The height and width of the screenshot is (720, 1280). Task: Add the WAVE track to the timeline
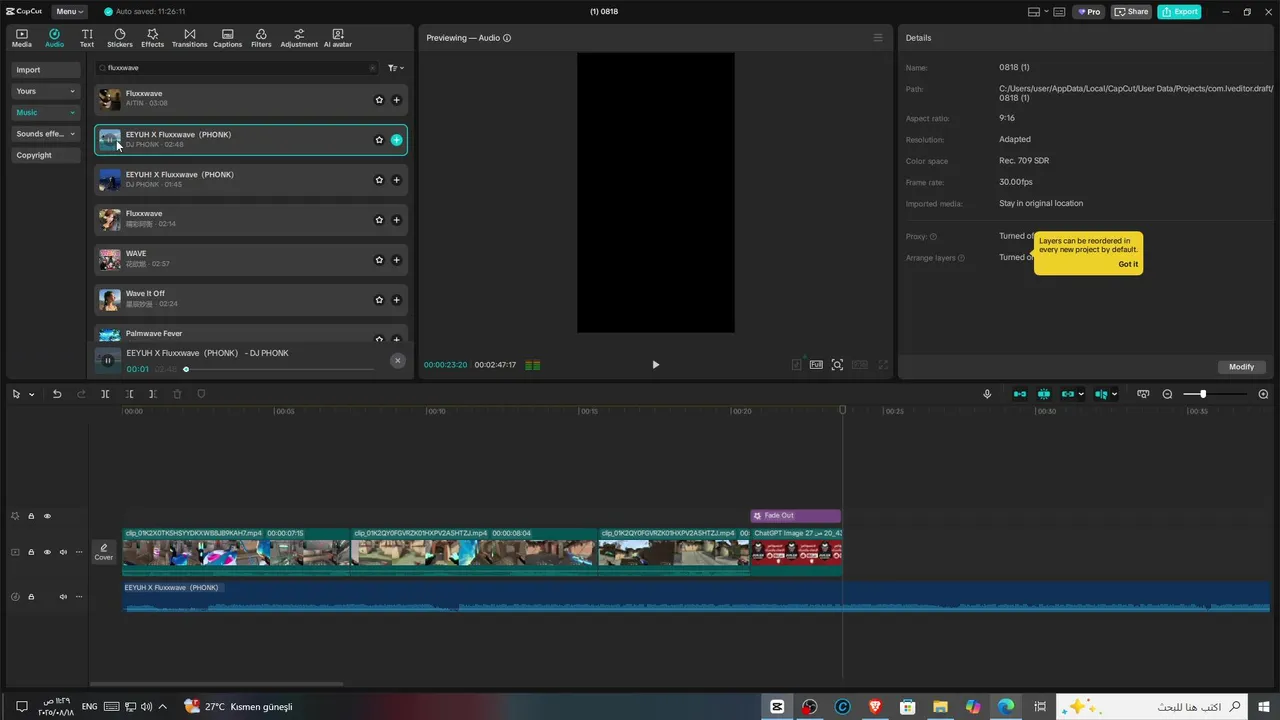pos(397,260)
